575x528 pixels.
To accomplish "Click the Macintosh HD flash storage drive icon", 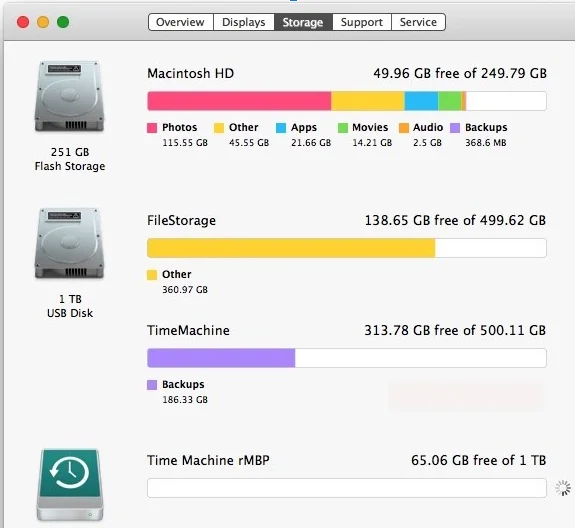I will (x=70, y=96).
